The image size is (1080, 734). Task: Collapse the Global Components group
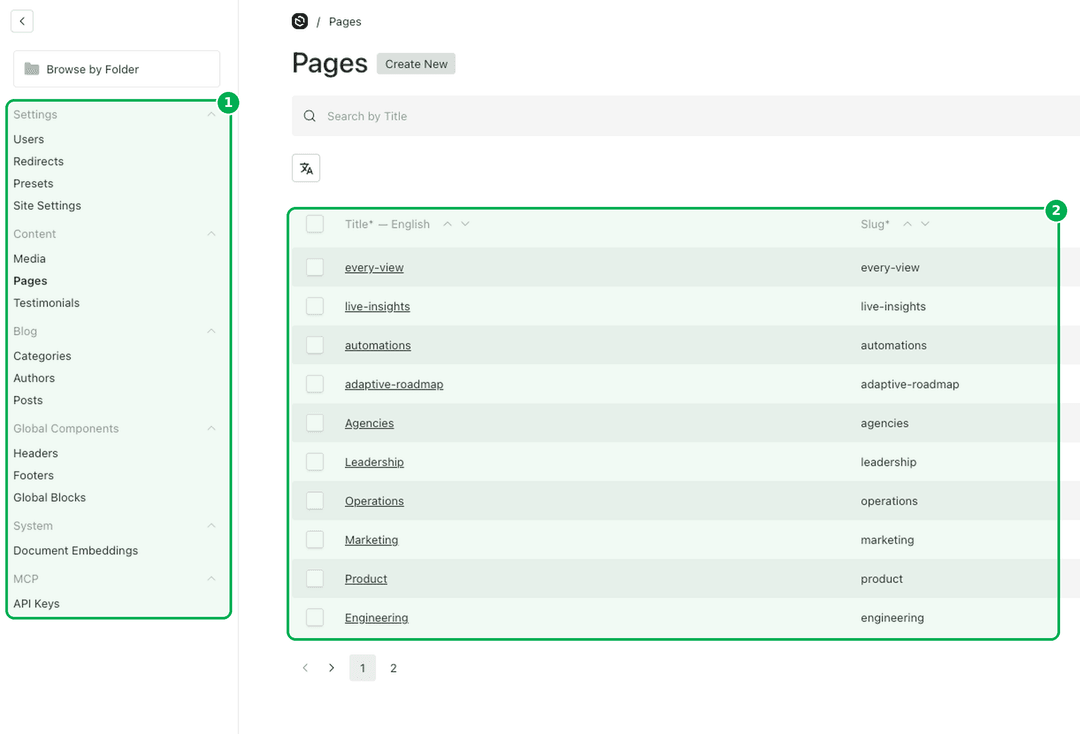point(211,428)
